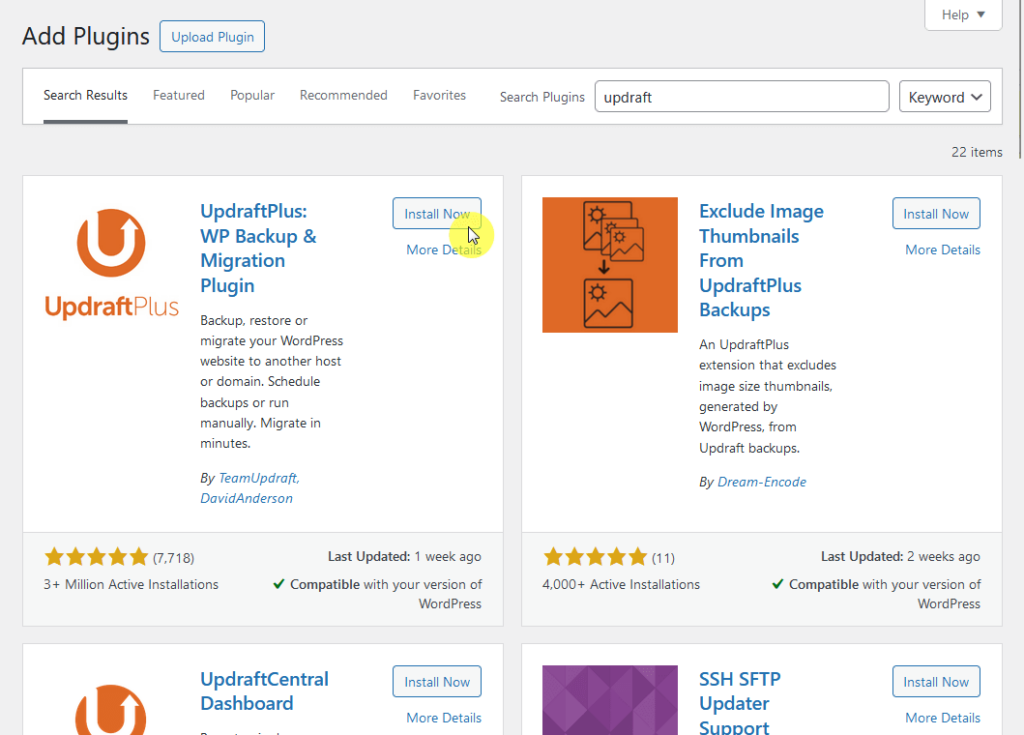Open Exclude Image Thumbnails From UpdraftPlus Backups title
Screen dimensions: 1024x735
click(761, 261)
